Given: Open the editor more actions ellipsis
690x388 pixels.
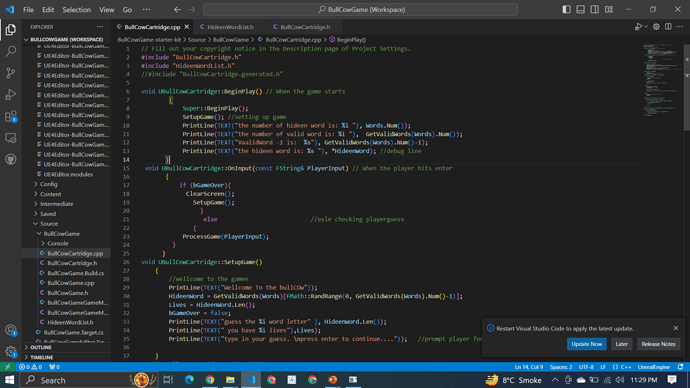Looking at the screenshot, I should coord(680,27).
